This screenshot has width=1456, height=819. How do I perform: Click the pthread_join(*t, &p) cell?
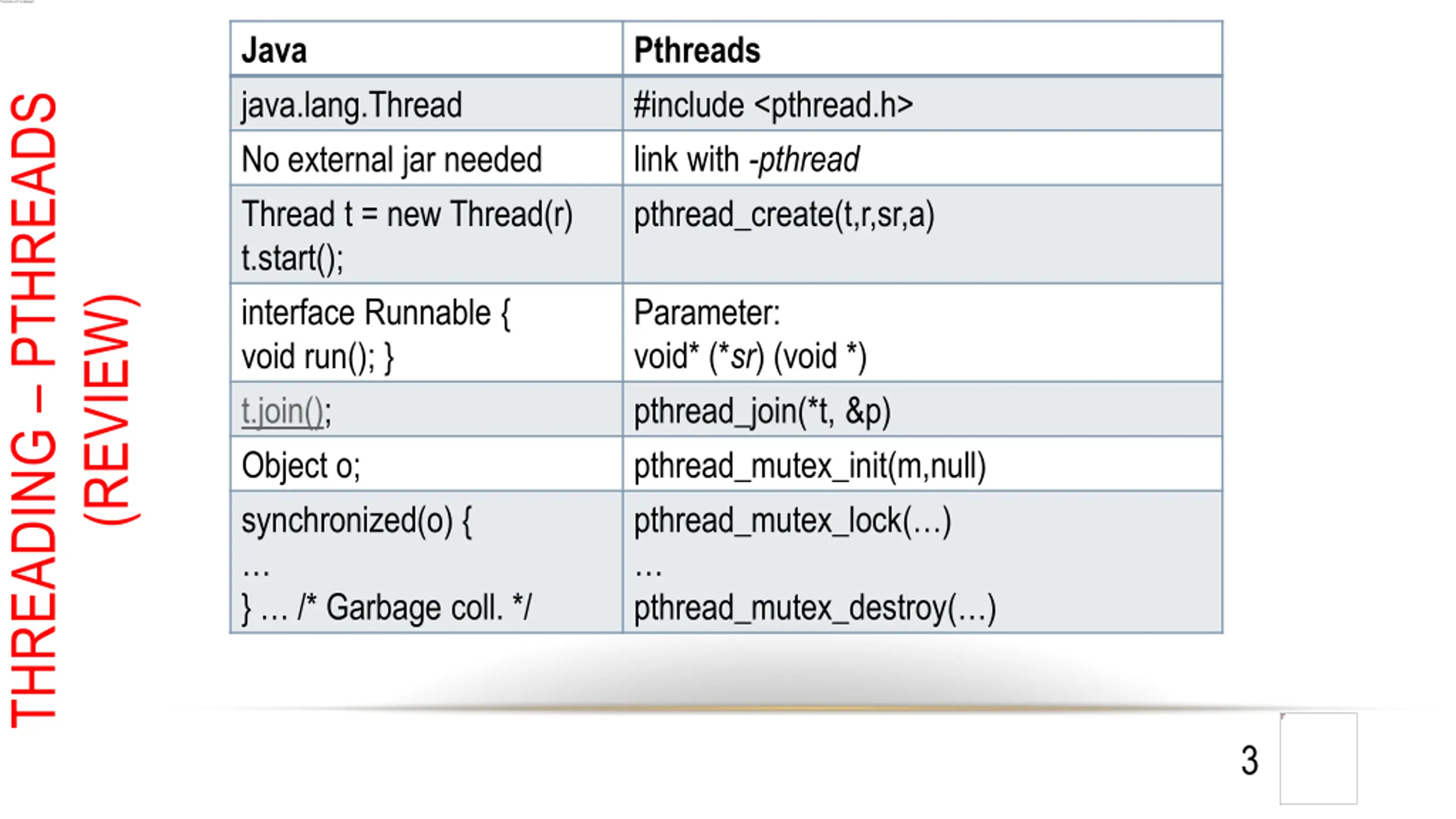pyautogui.click(x=923, y=409)
